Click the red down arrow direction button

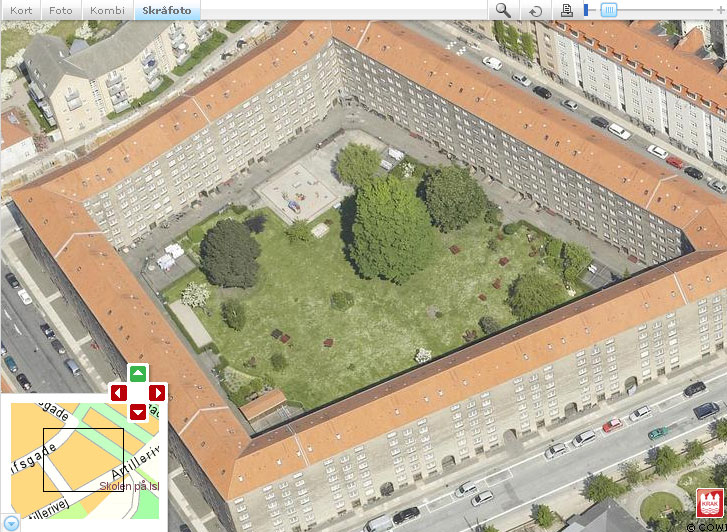point(138,412)
